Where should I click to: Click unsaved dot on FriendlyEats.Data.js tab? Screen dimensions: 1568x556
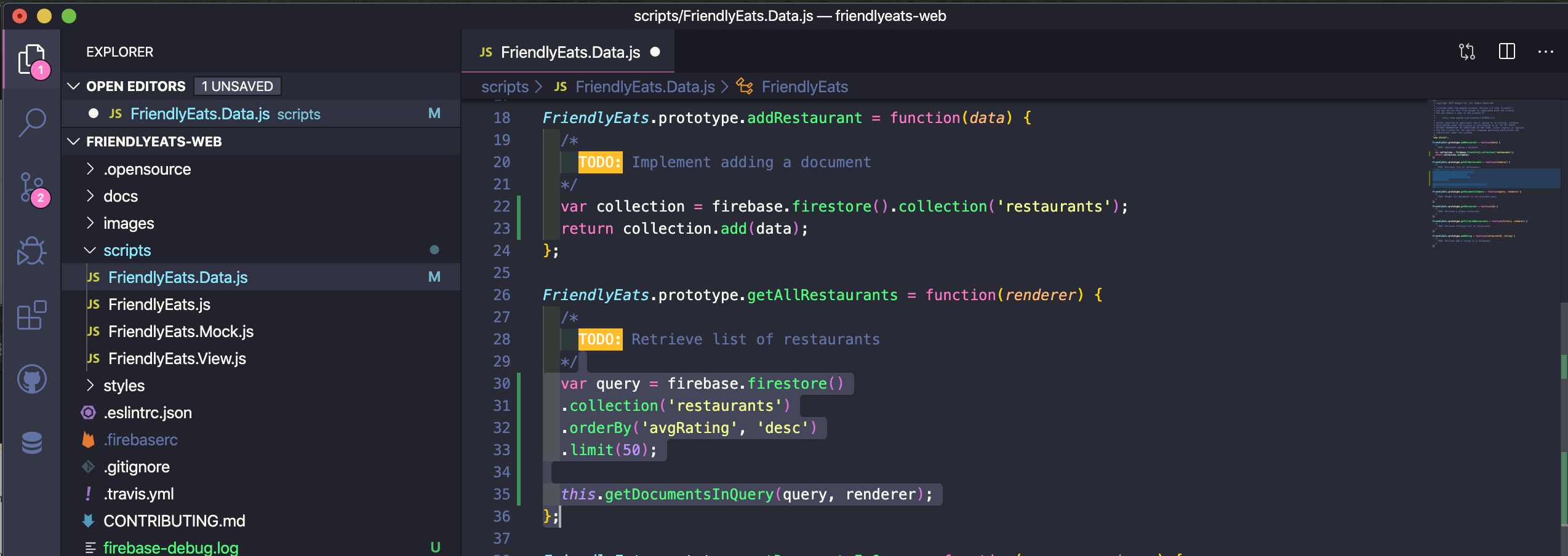(x=655, y=52)
